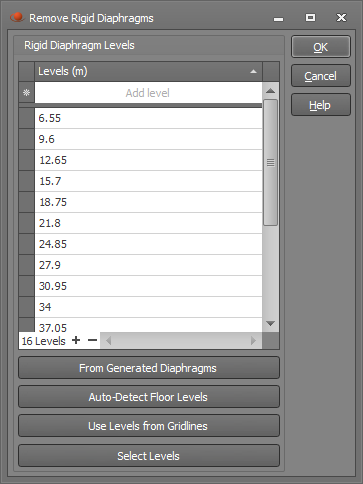This screenshot has width=363, height=484.
Task: Click the horizontal scroll left arrow
Action: (x=108, y=341)
